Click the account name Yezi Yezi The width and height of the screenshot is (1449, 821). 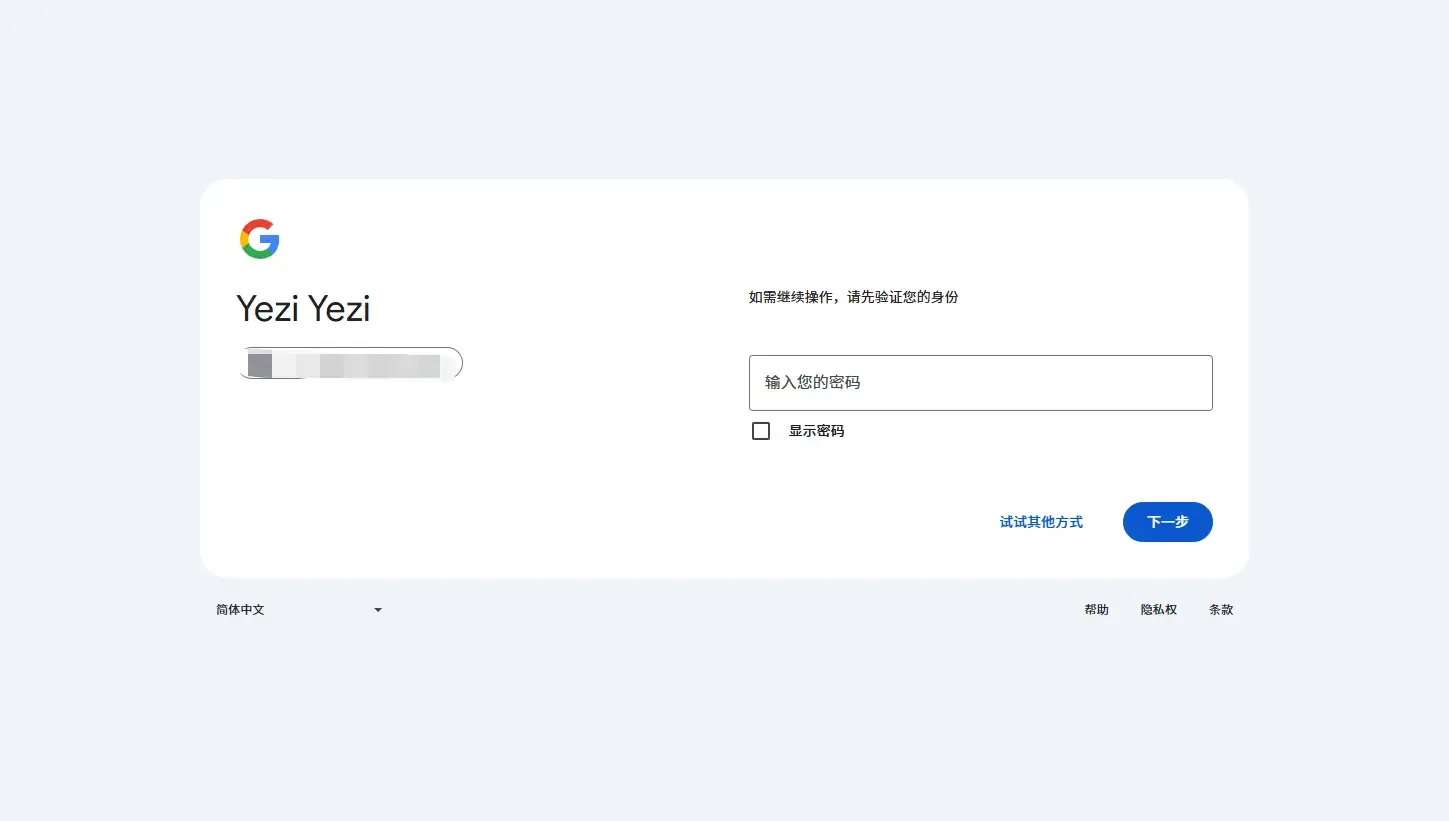point(303,308)
